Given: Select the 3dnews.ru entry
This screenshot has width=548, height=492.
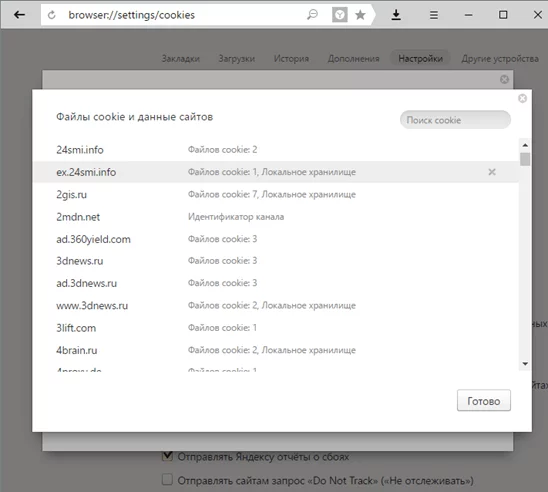Looking at the screenshot, I should pyautogui.click(x=275, y=261).
